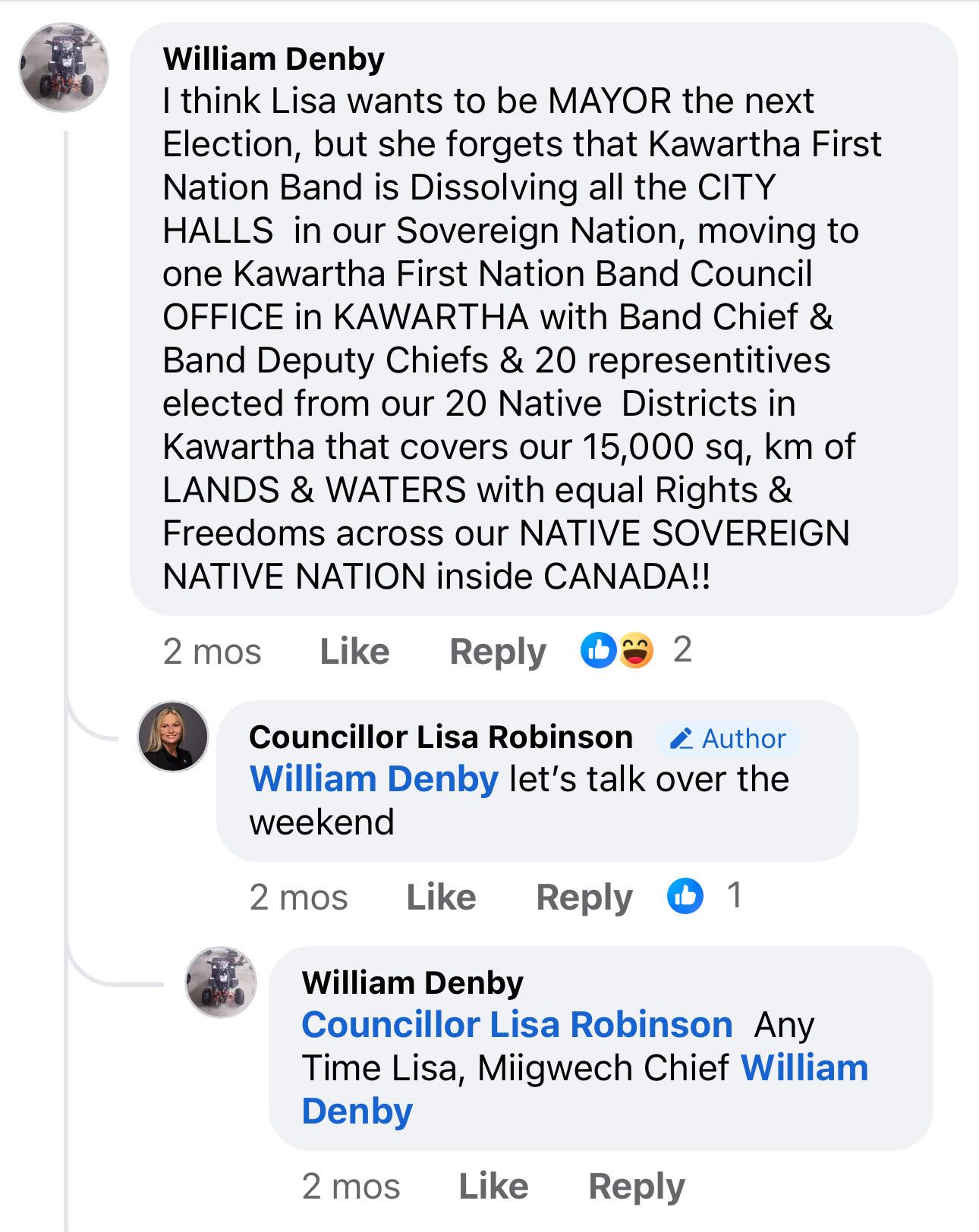Screen dimensions: 979x1232
Task: Click William Denby mention in Lisa's reply
Action: pos(374,779)
